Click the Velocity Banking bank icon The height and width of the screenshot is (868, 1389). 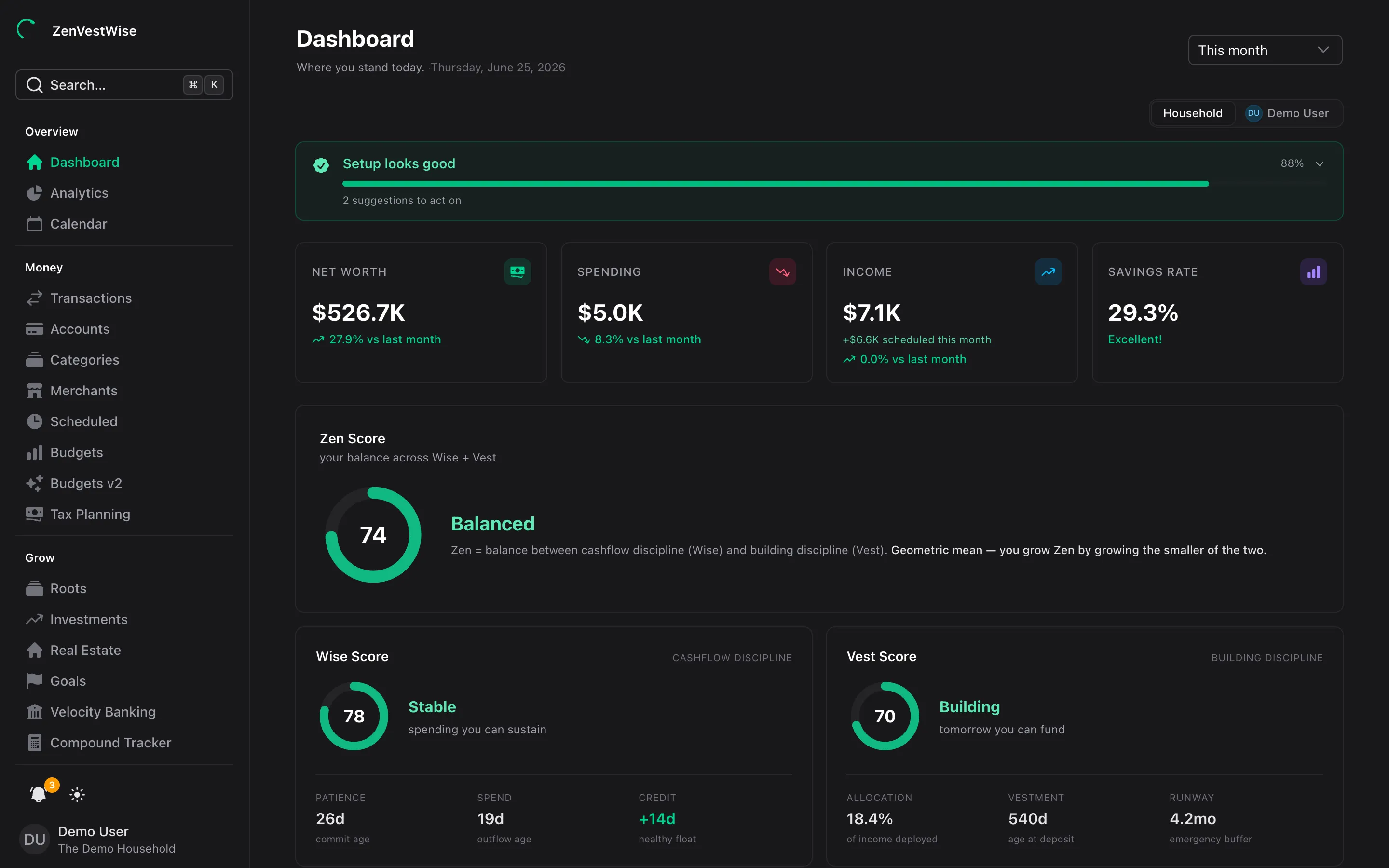(x=34, y=712)
